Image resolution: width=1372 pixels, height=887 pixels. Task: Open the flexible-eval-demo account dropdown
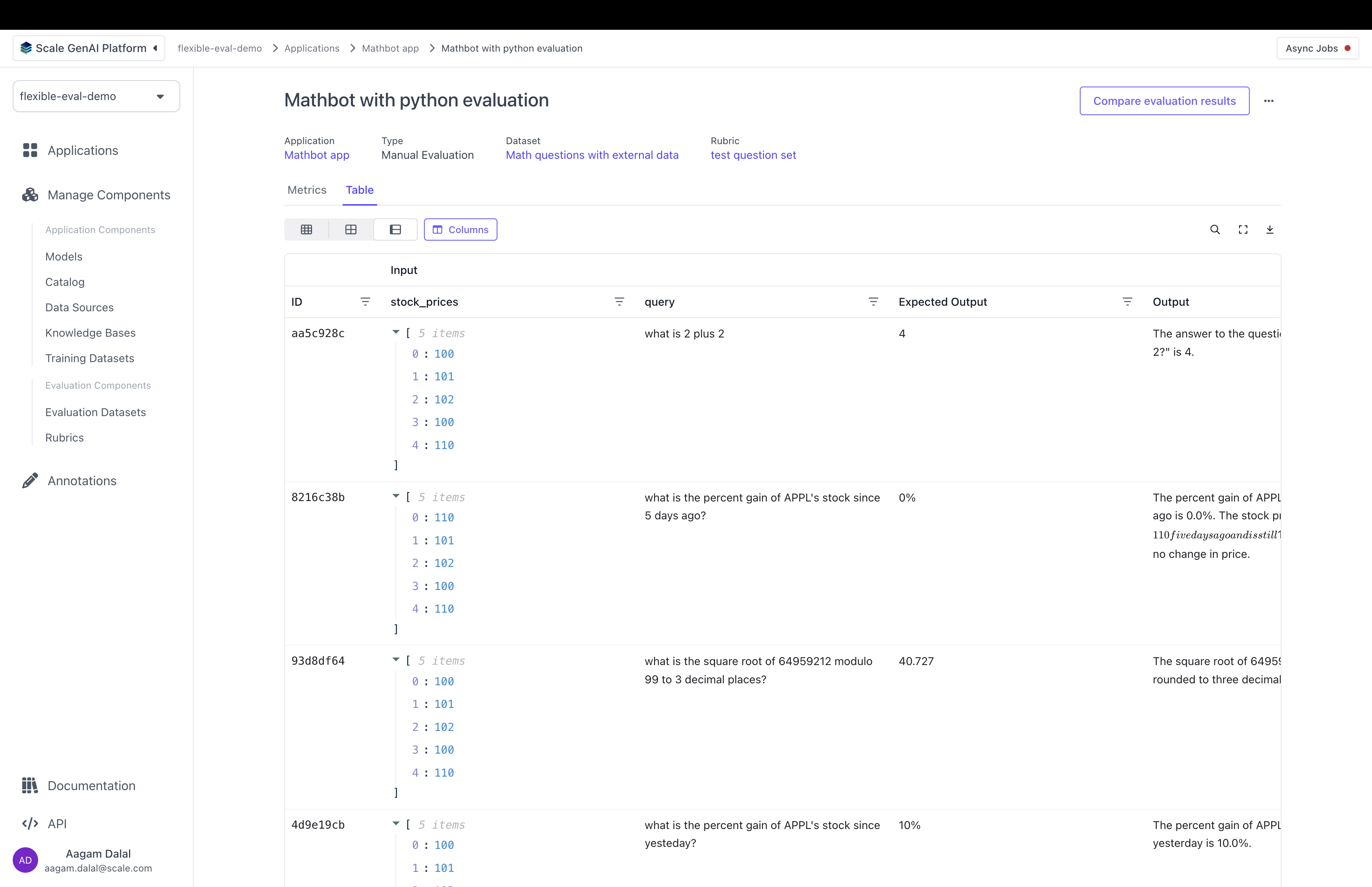click(96, 96)
